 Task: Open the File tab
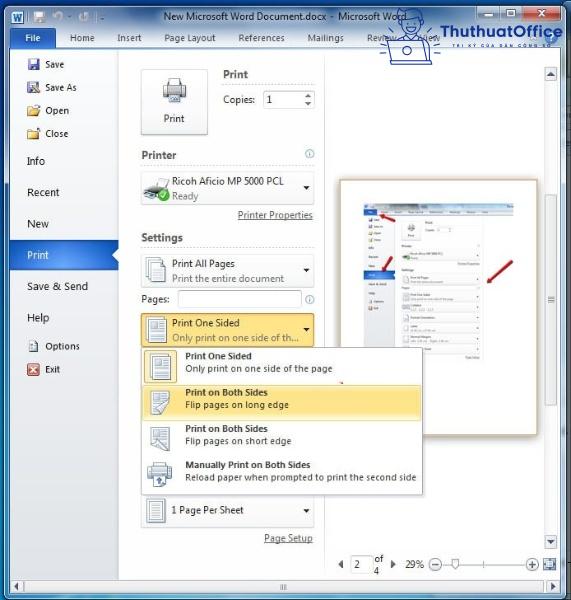[x=33, y=38]
